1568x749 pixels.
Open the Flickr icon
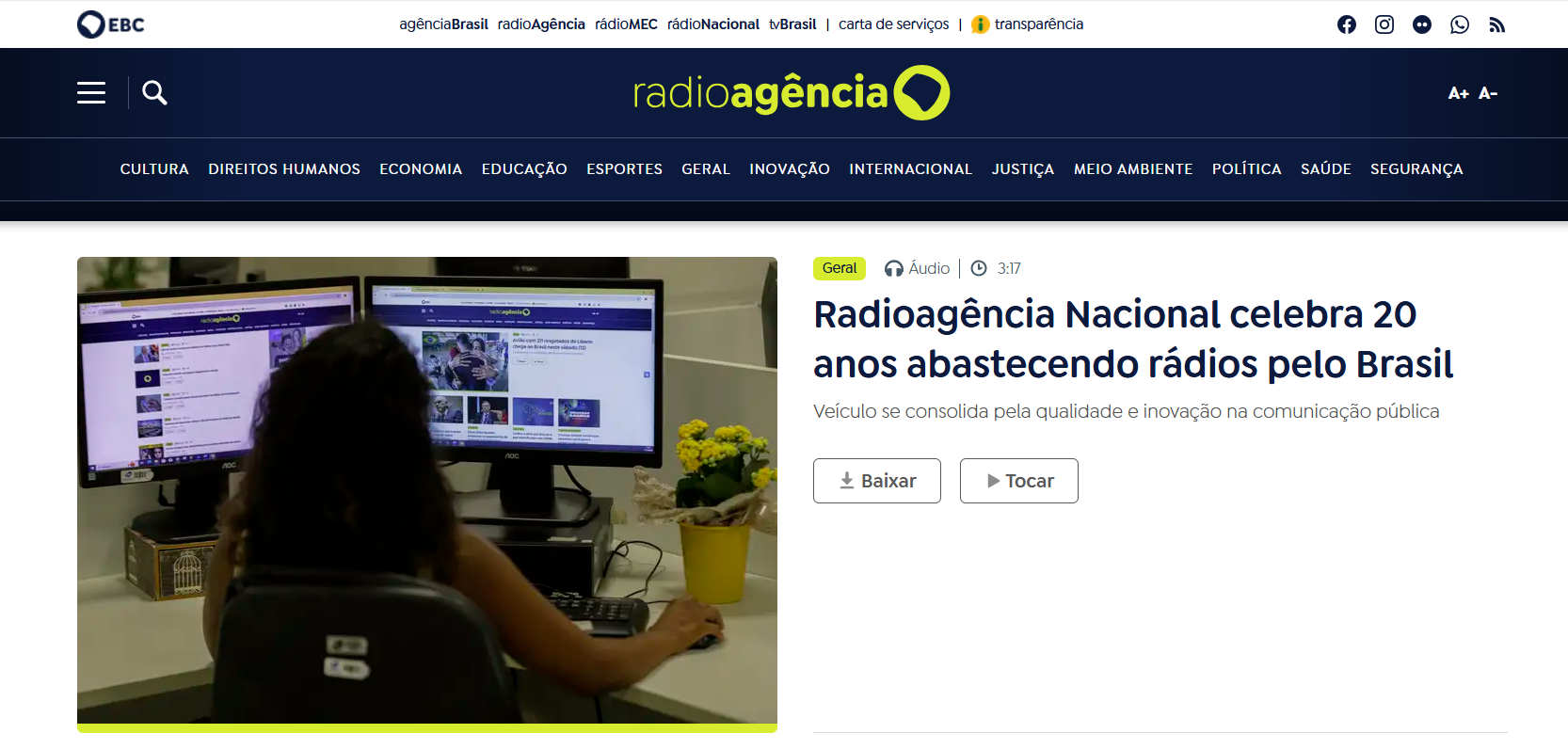click(1422, 24)
